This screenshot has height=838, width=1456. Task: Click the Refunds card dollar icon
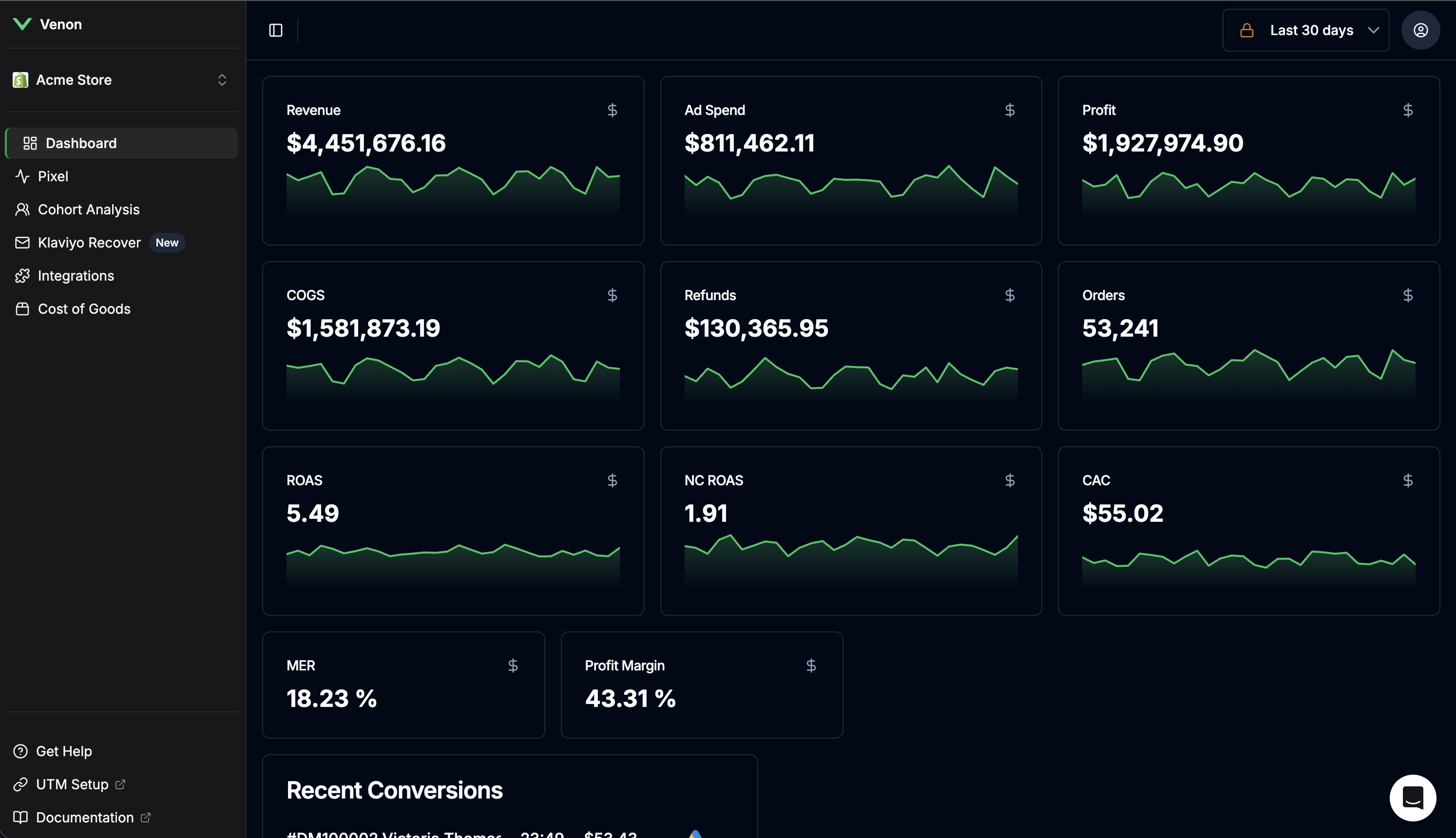1010,295
